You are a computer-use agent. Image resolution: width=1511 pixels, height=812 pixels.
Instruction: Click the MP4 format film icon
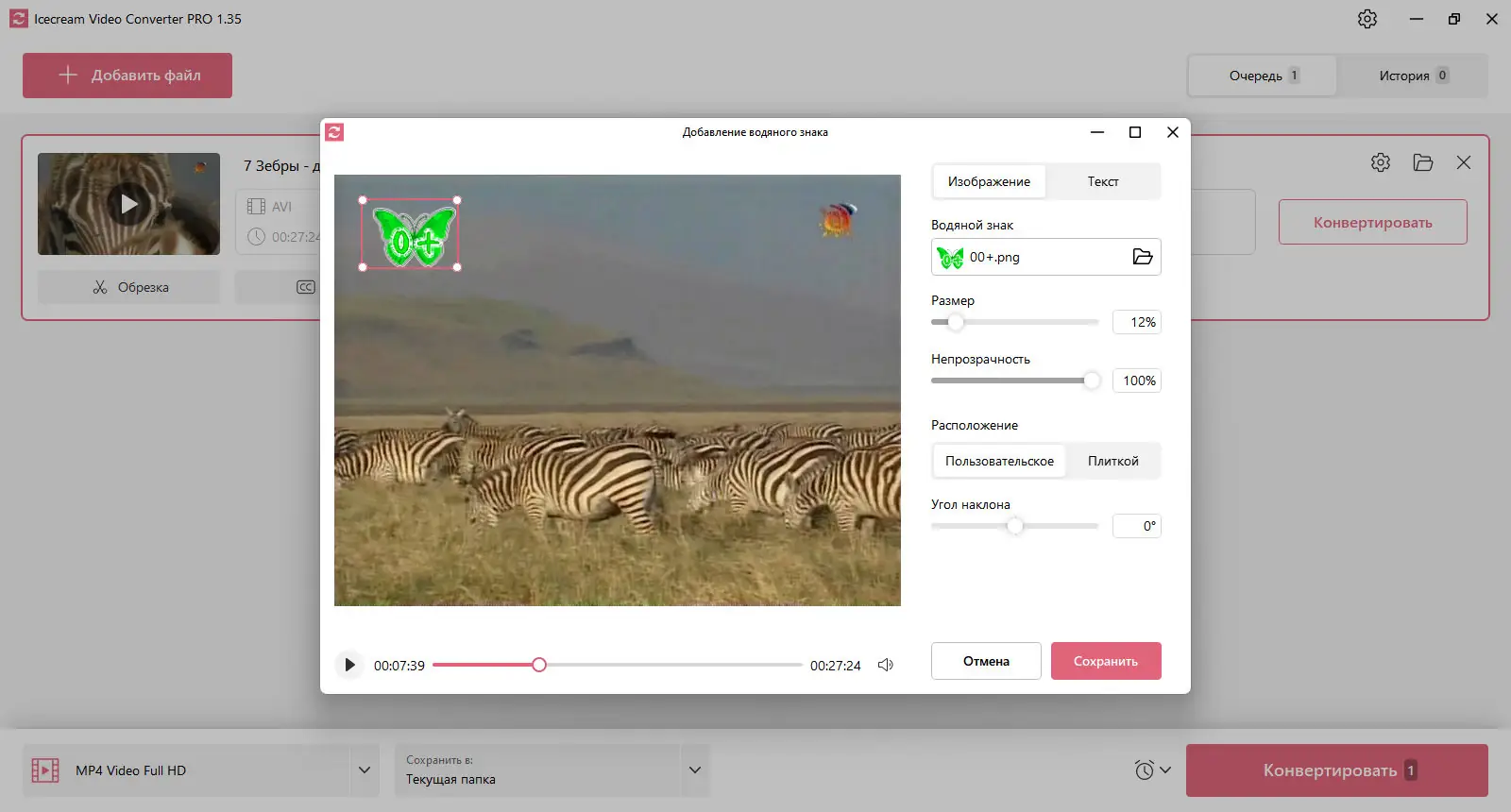pos(45,770)
